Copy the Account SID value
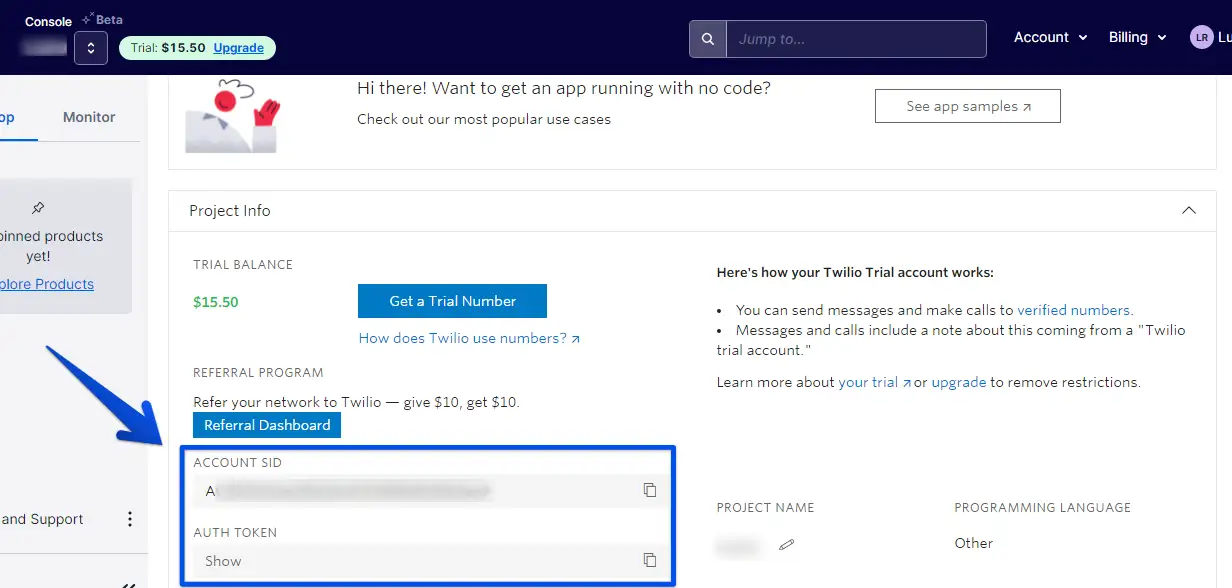1232x588 pixels. pos(650,490)
